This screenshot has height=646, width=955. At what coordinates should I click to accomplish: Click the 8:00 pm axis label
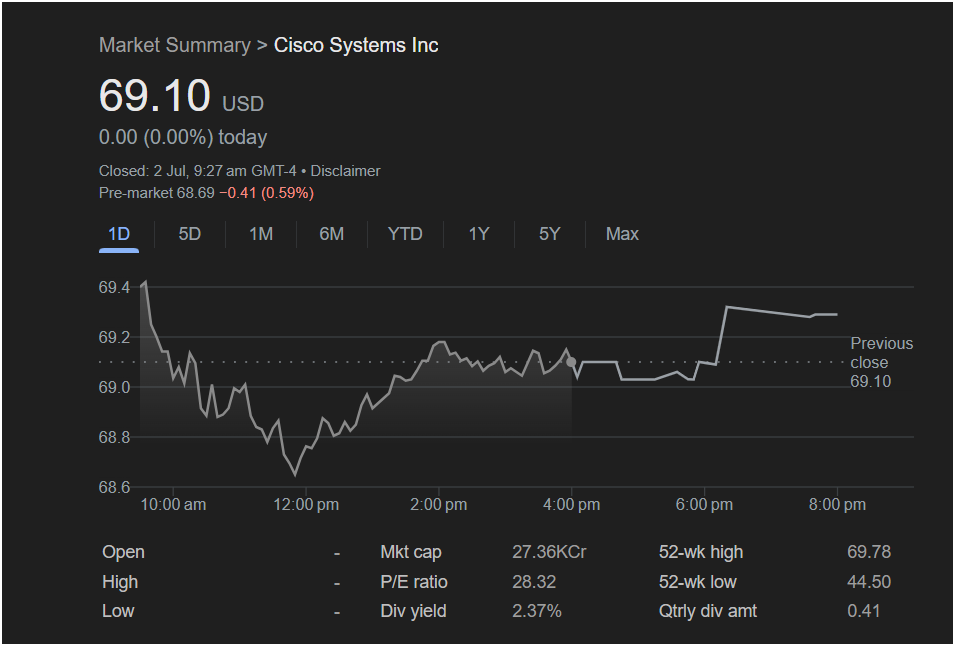coord(837,505)
